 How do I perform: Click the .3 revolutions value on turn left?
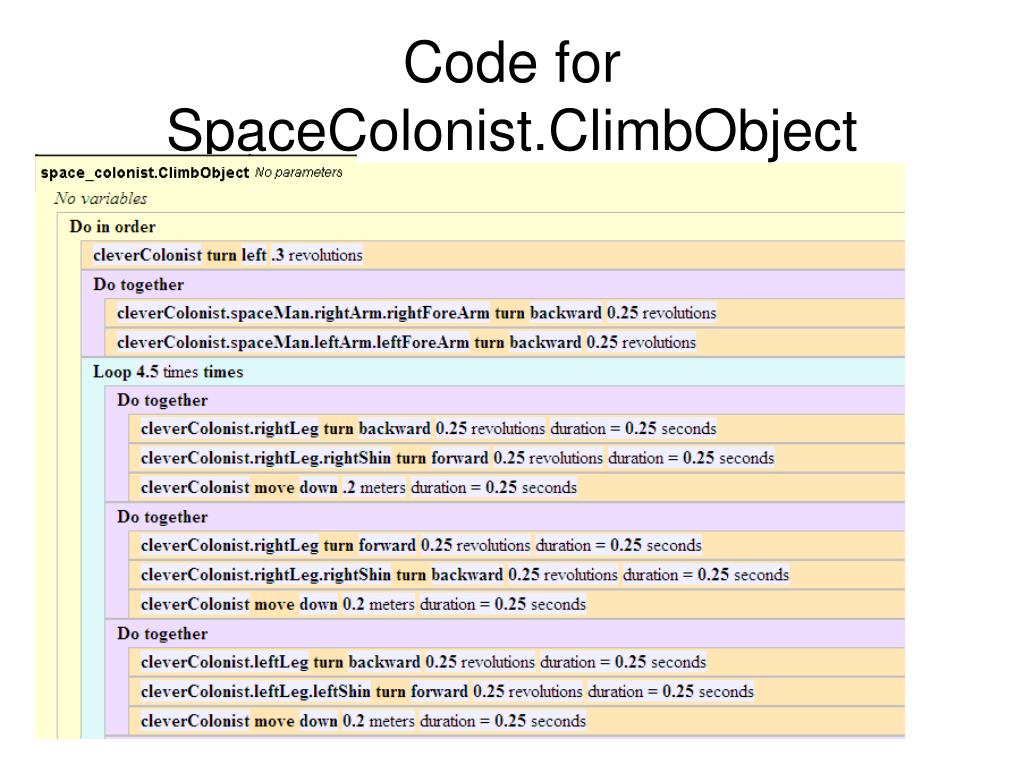coord(317,255)
